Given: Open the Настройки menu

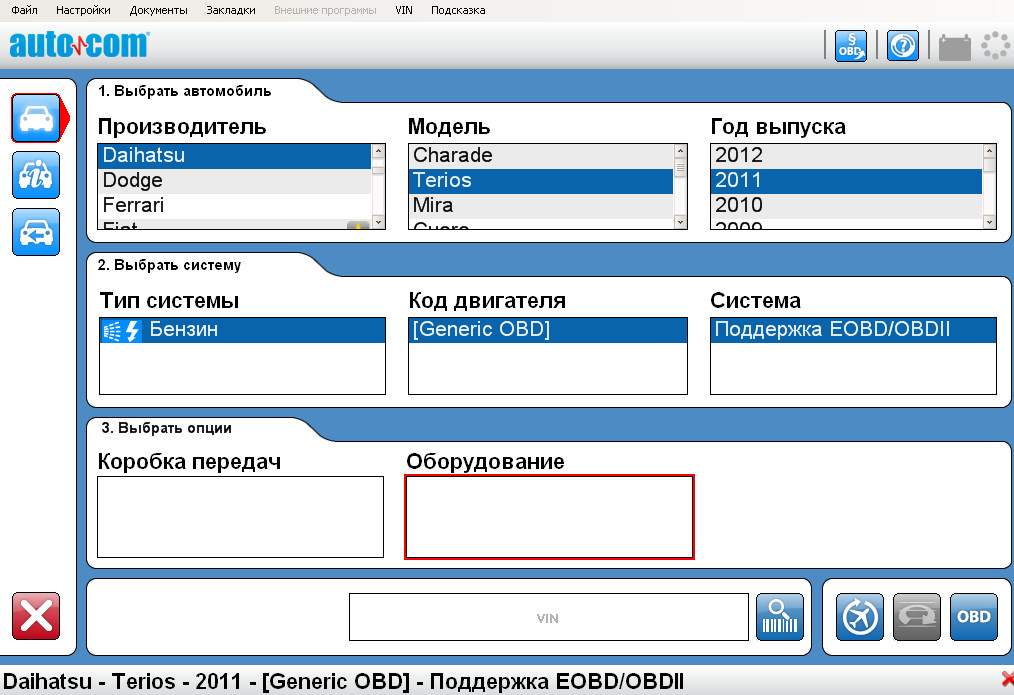Looking at the screenshot, I should click(x=83, y=10).
